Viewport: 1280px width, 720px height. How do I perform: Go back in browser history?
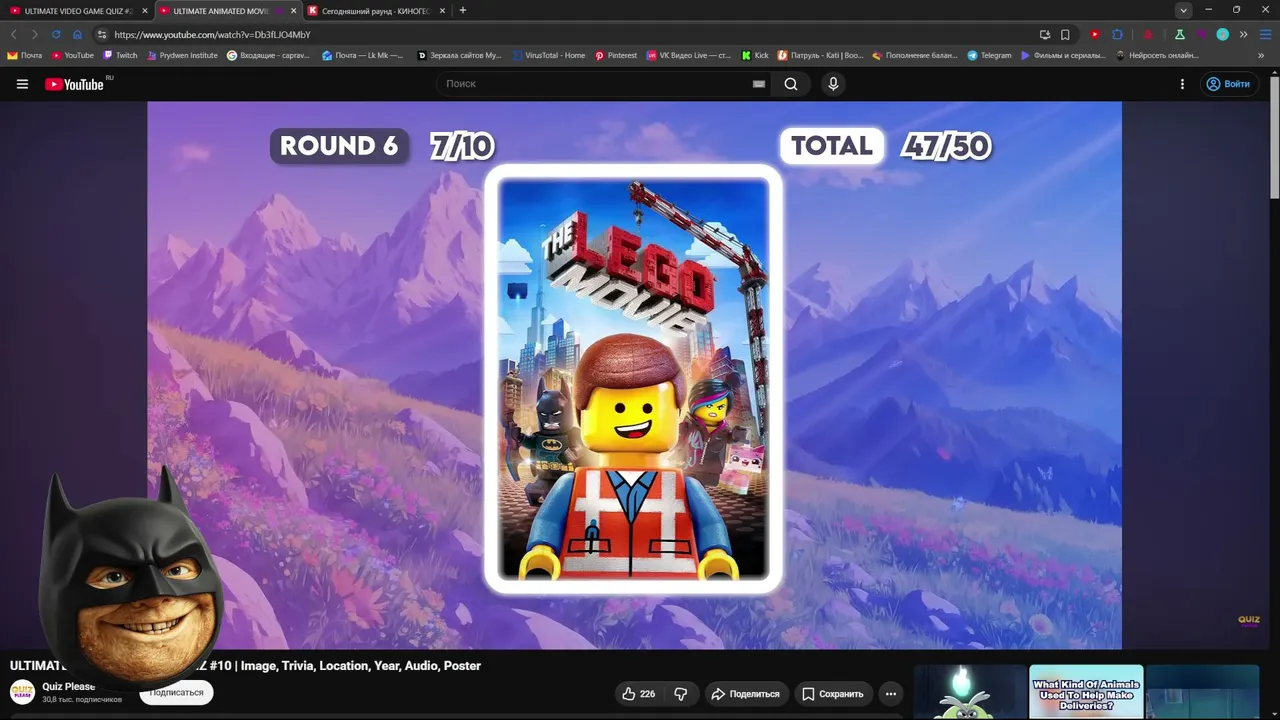click(x=13, y=34)
